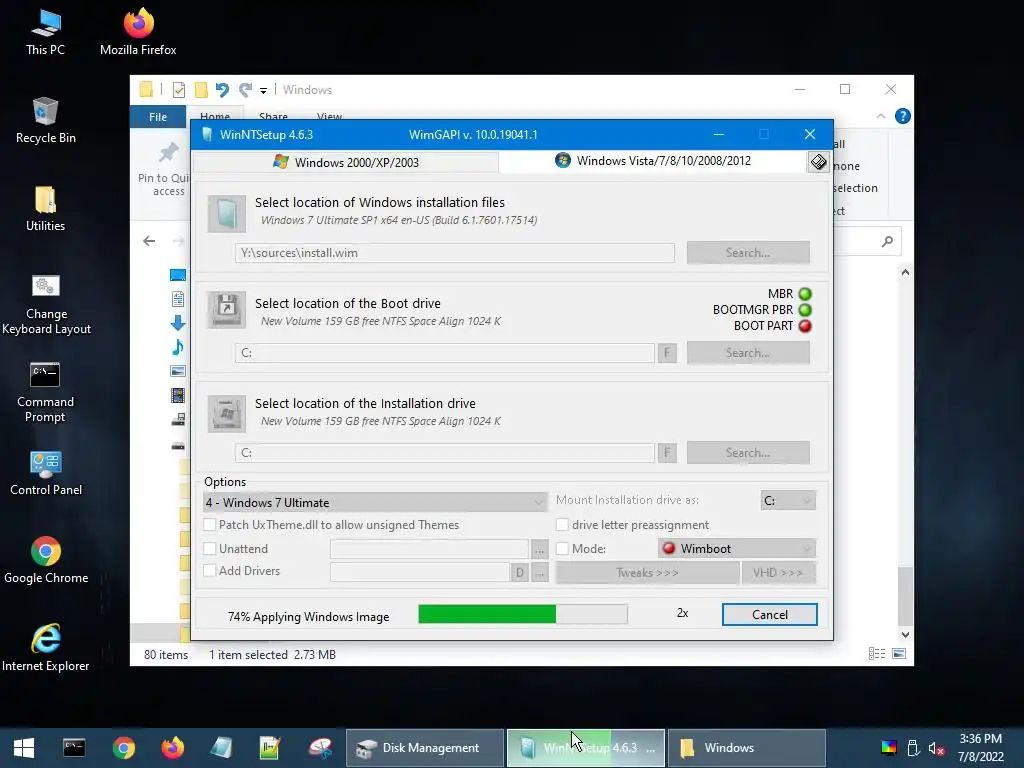
Task: Click the Help icon in Explorer window
Action: pos(903,116)
